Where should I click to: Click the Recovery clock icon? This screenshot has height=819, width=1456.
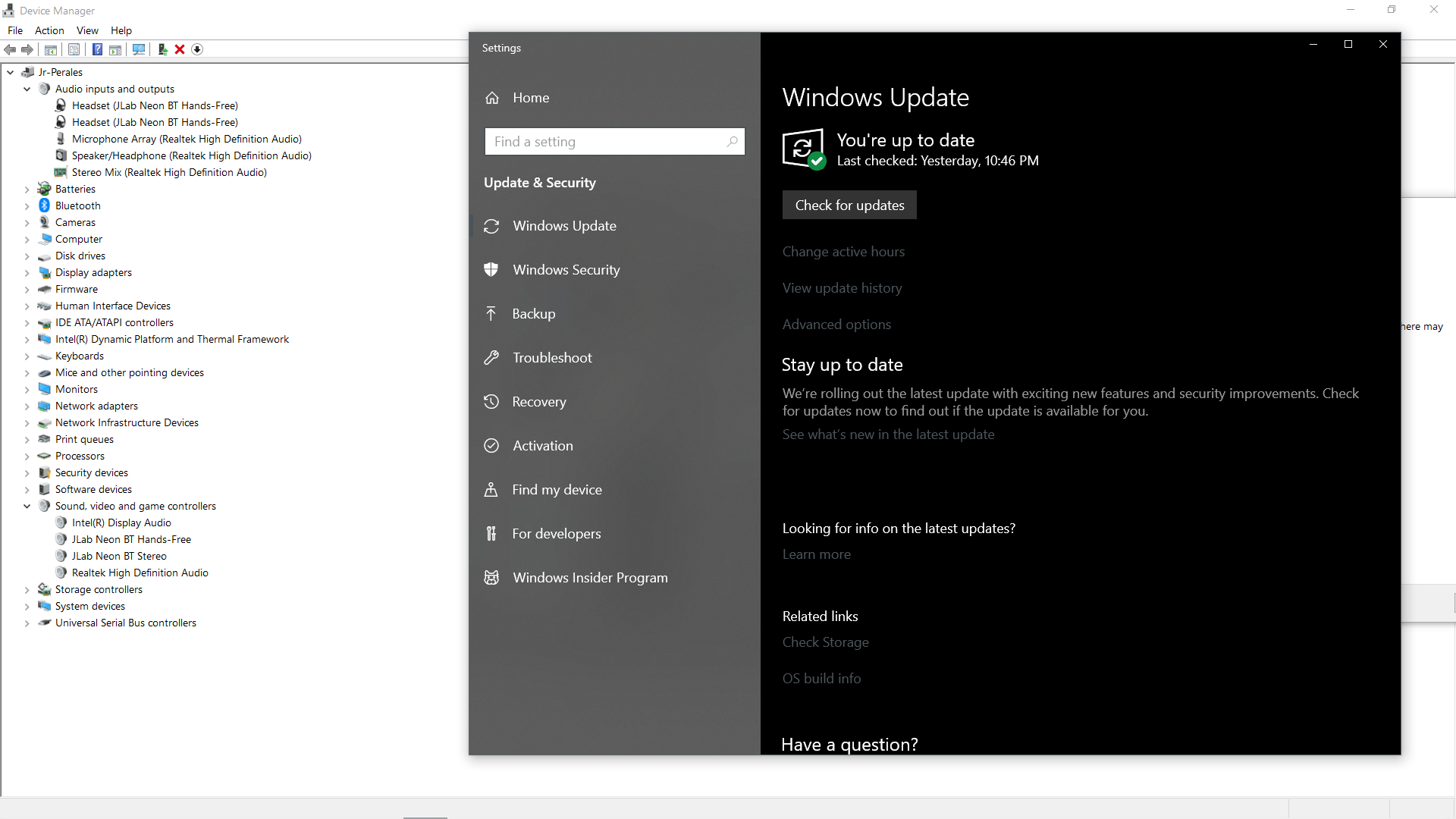click(x=491, y=402)
